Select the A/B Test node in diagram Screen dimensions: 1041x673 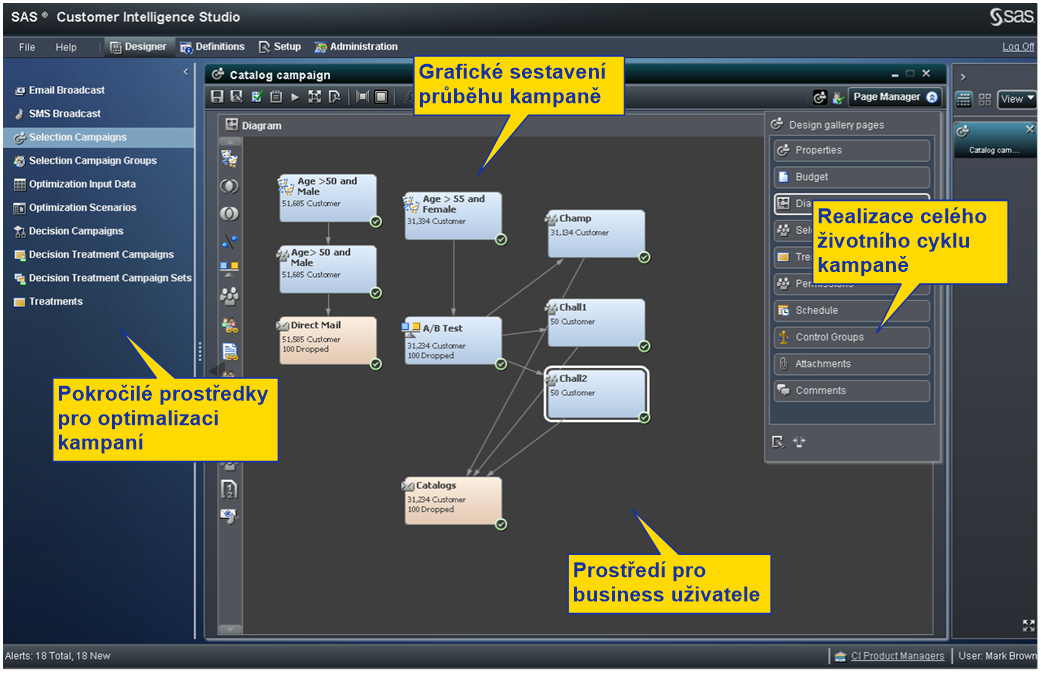pos(453,340)
